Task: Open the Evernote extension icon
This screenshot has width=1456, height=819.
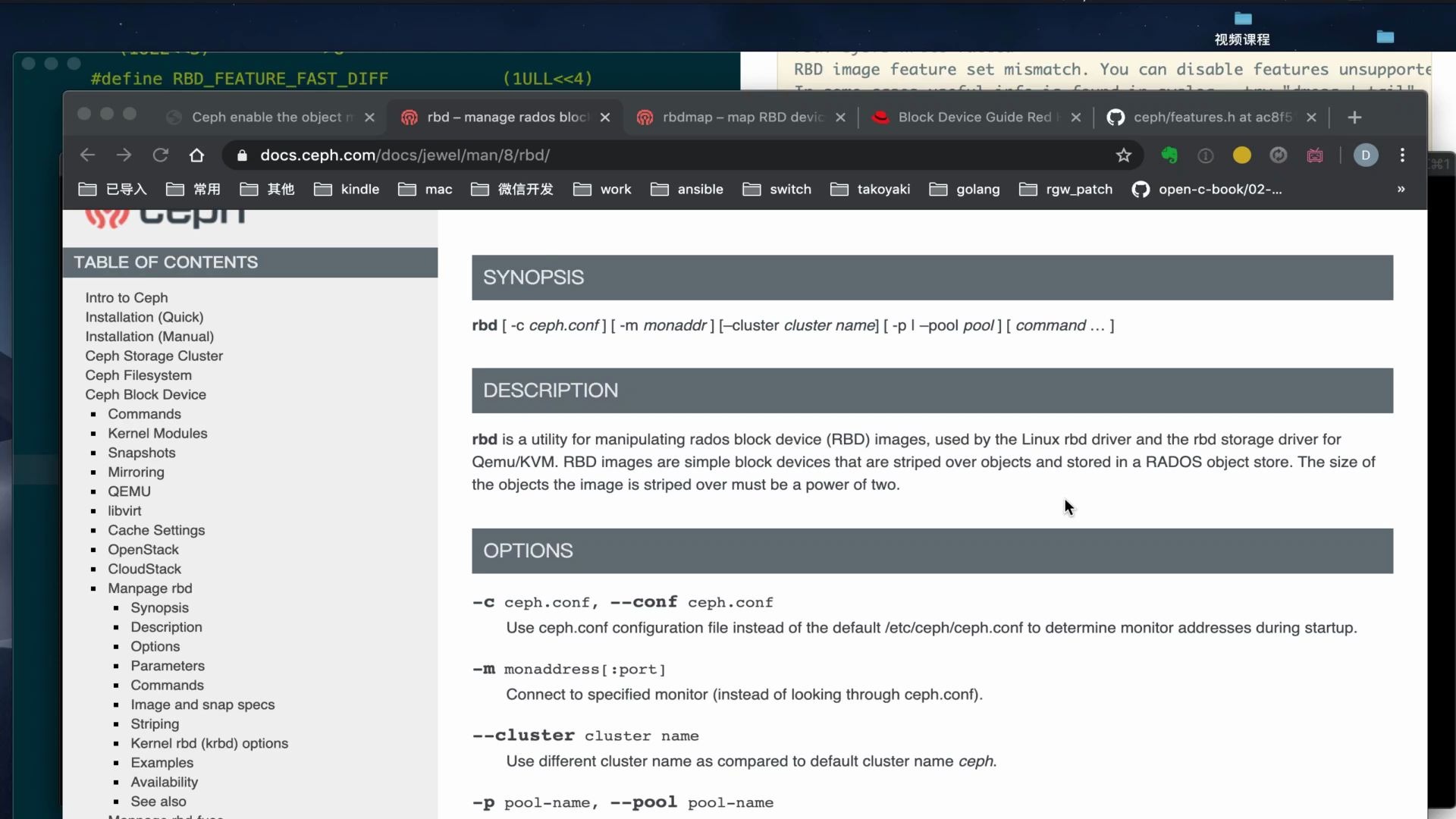Action: click(1169, 155)
